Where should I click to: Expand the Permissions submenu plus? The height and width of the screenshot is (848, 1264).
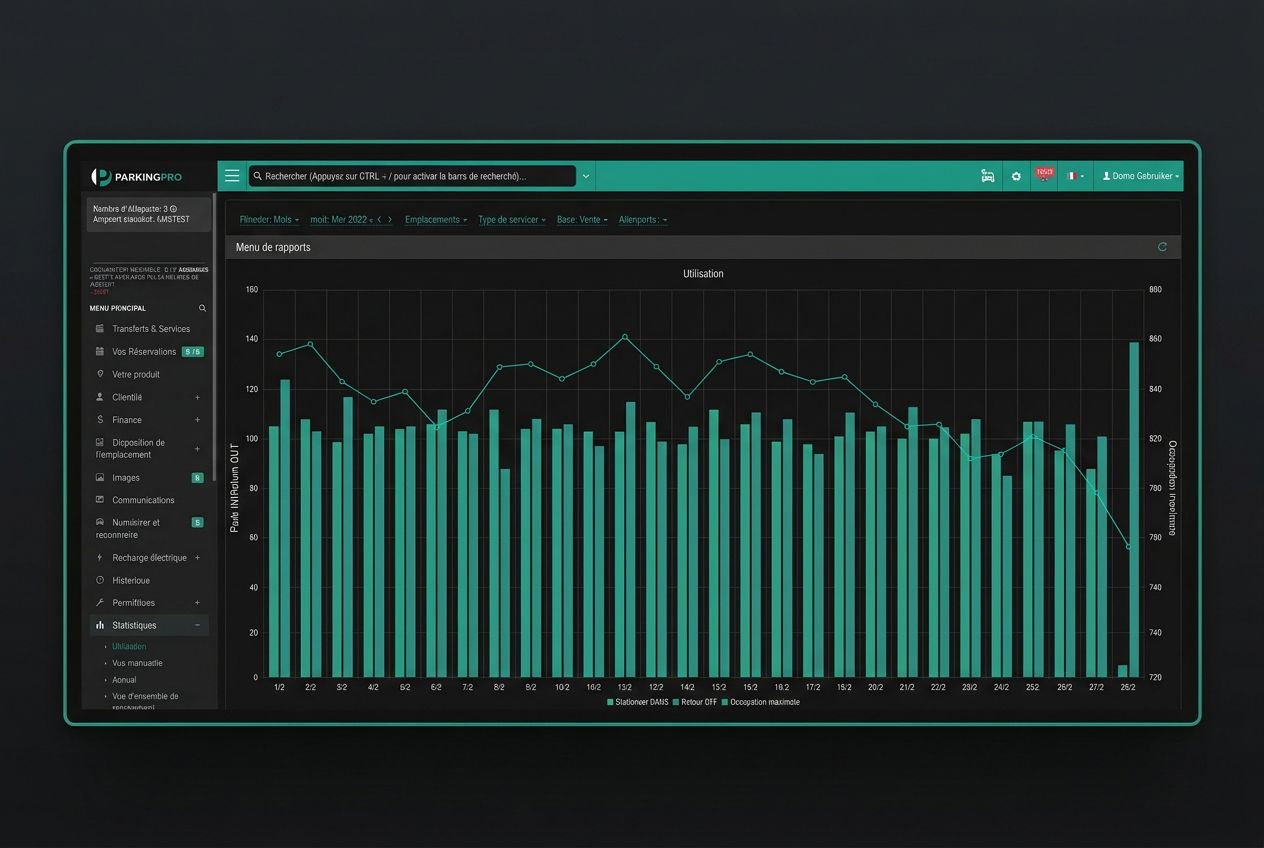[197, 603]
